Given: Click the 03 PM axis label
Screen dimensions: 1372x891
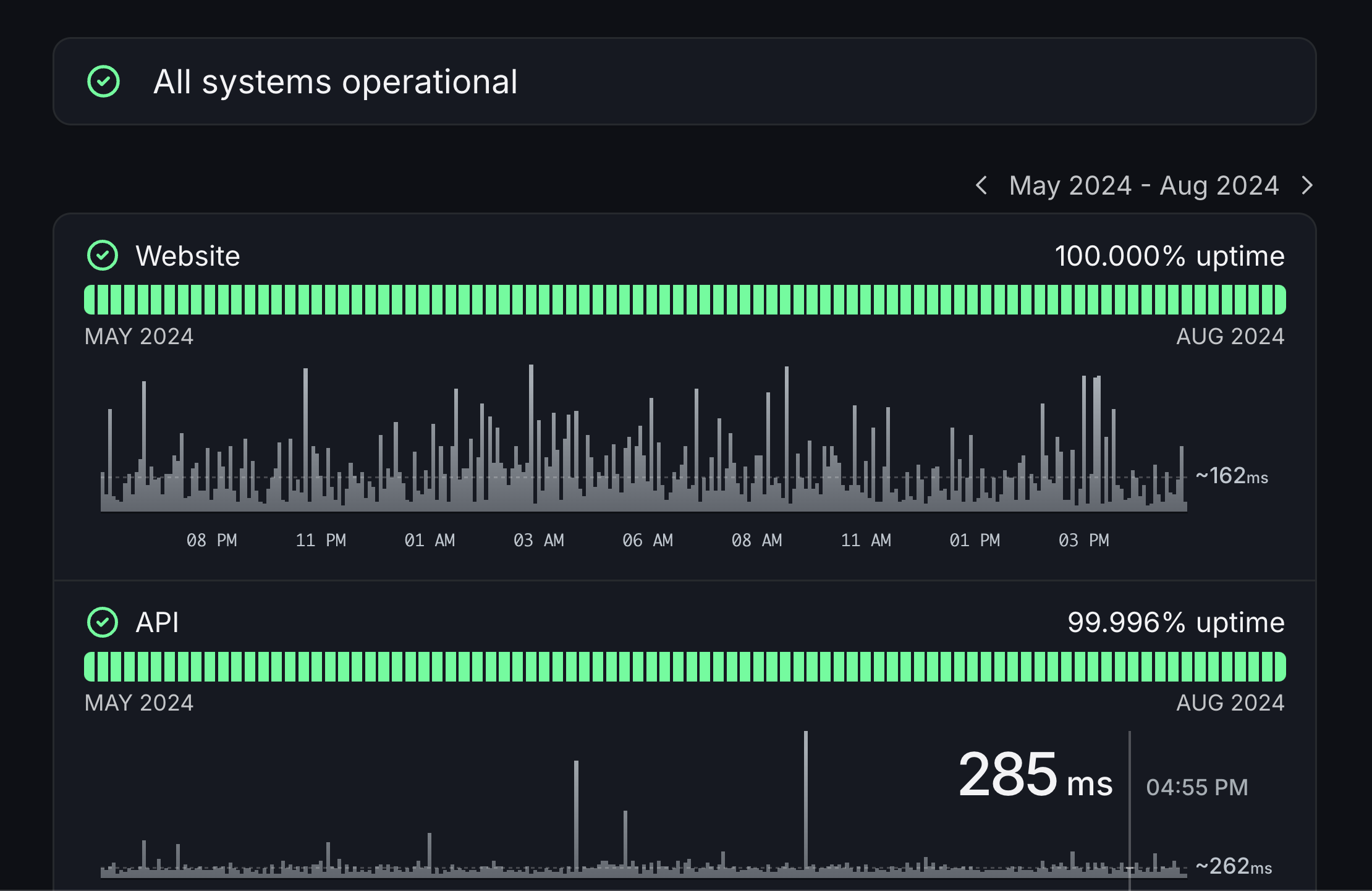Looking at the screenshot, I should point(1084,540).
